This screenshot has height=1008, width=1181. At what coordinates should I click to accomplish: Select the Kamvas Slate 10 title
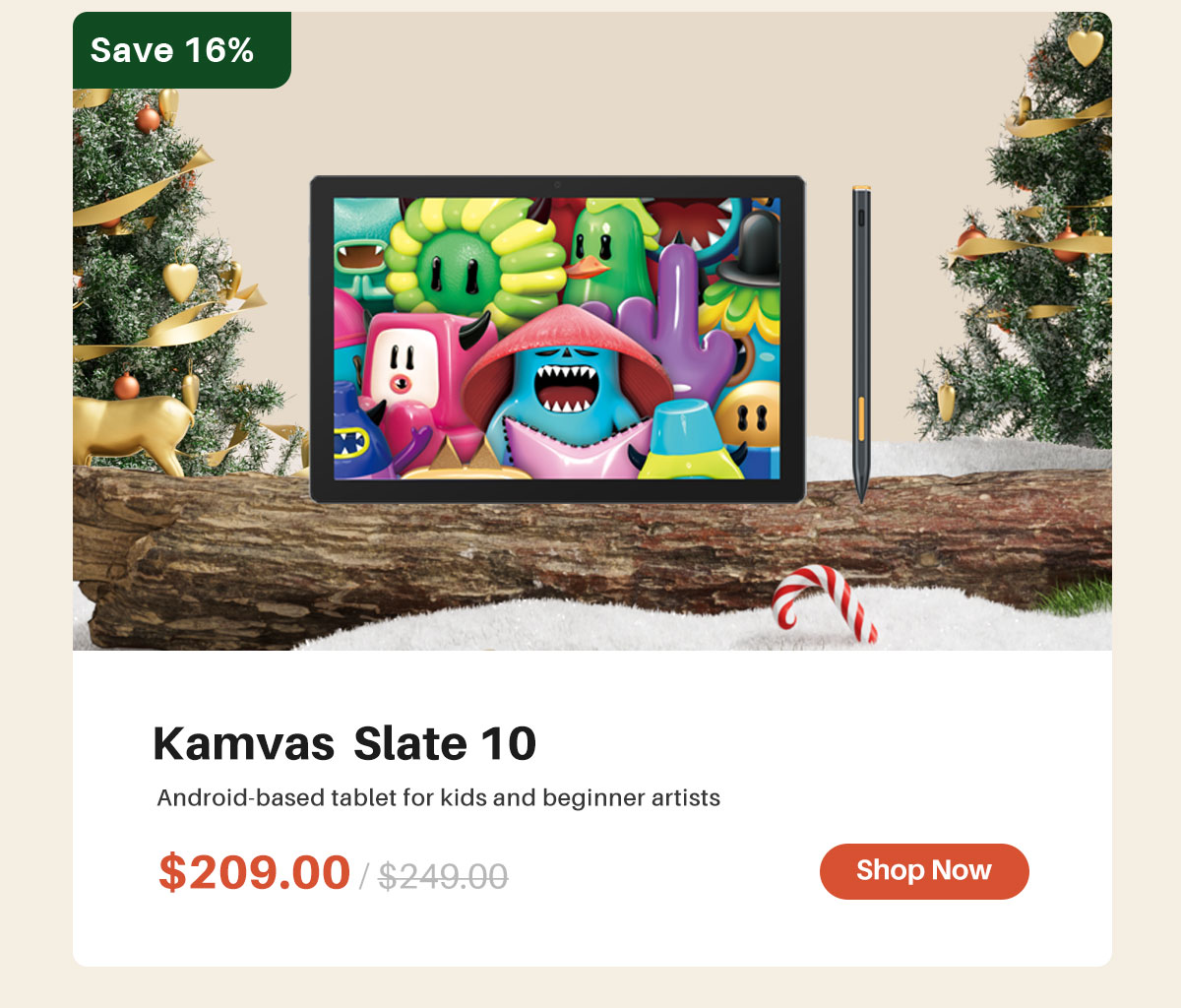(344, 743)
